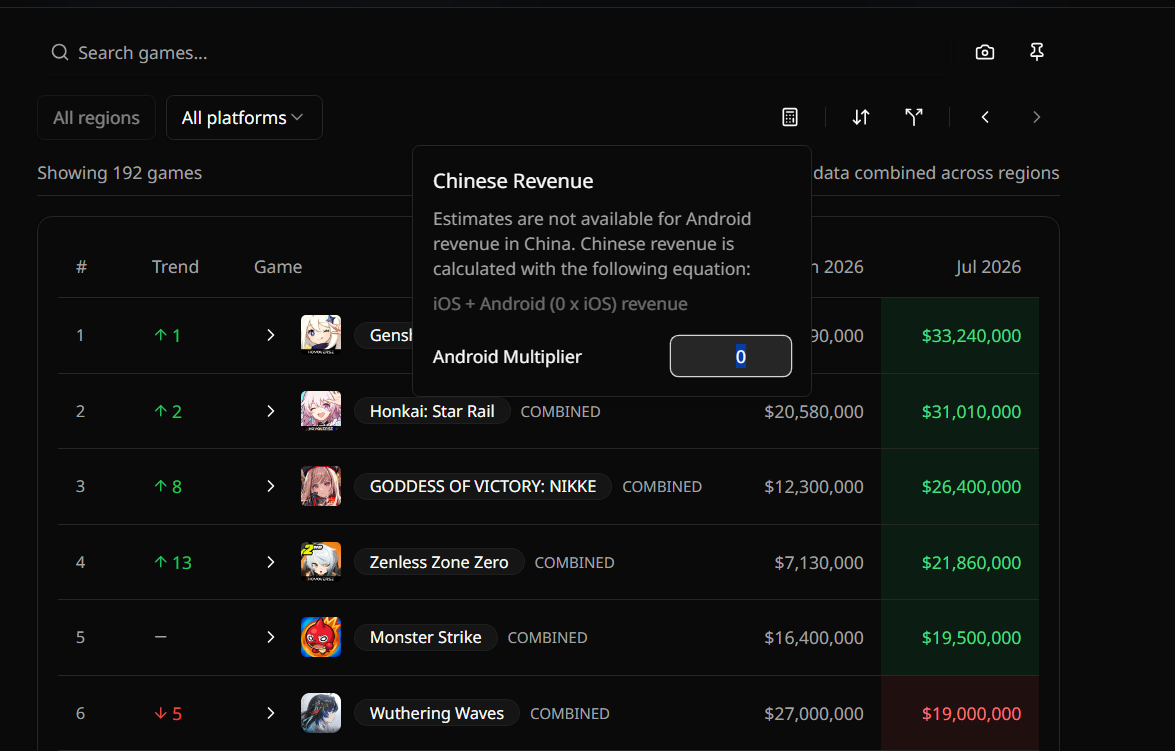Open the Monster Strike link
1175x751 pixels.
click(x=426, y=637)
